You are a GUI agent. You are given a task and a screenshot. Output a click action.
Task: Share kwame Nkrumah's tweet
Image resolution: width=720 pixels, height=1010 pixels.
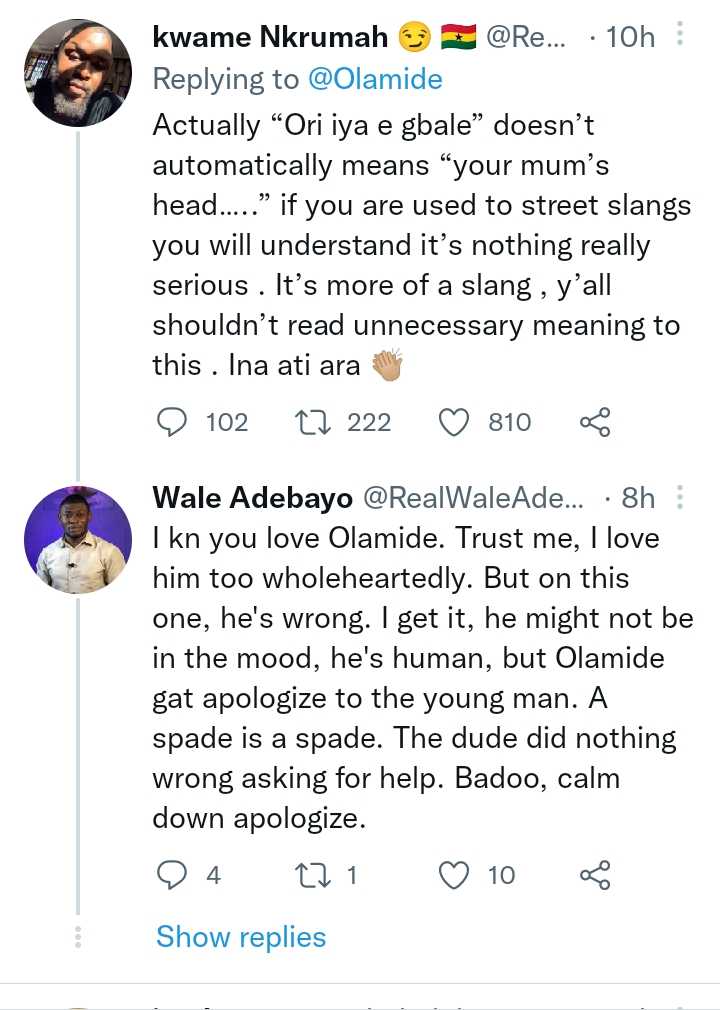click(x=595, y=423)
